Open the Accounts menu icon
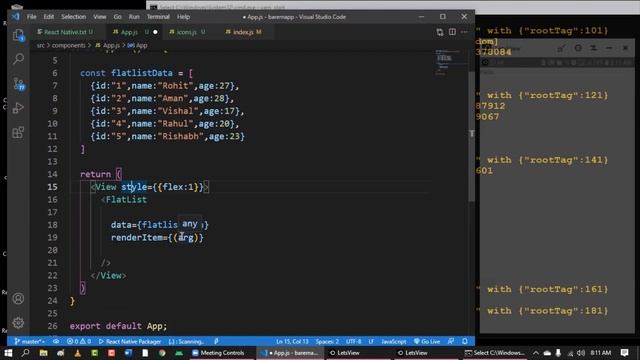 click(x=18, y=298)
